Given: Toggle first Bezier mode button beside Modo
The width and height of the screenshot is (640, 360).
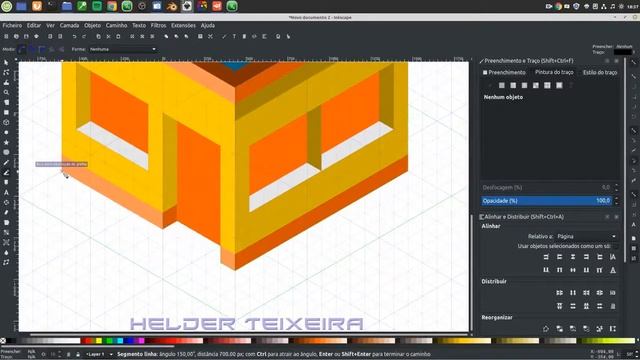Looking at the screenshot, I should pos(22,49).
